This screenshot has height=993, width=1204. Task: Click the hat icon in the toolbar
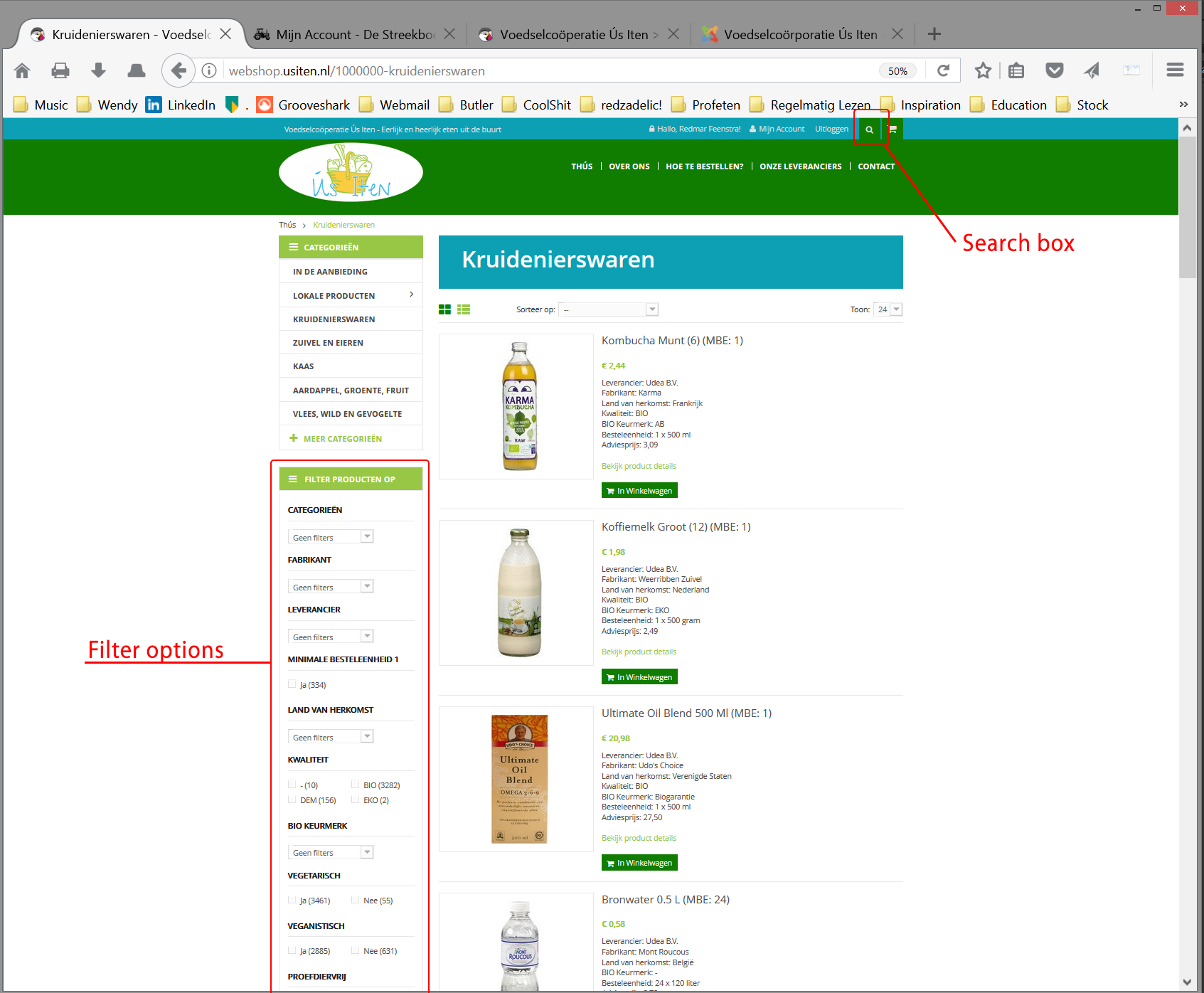pos(136,70)
